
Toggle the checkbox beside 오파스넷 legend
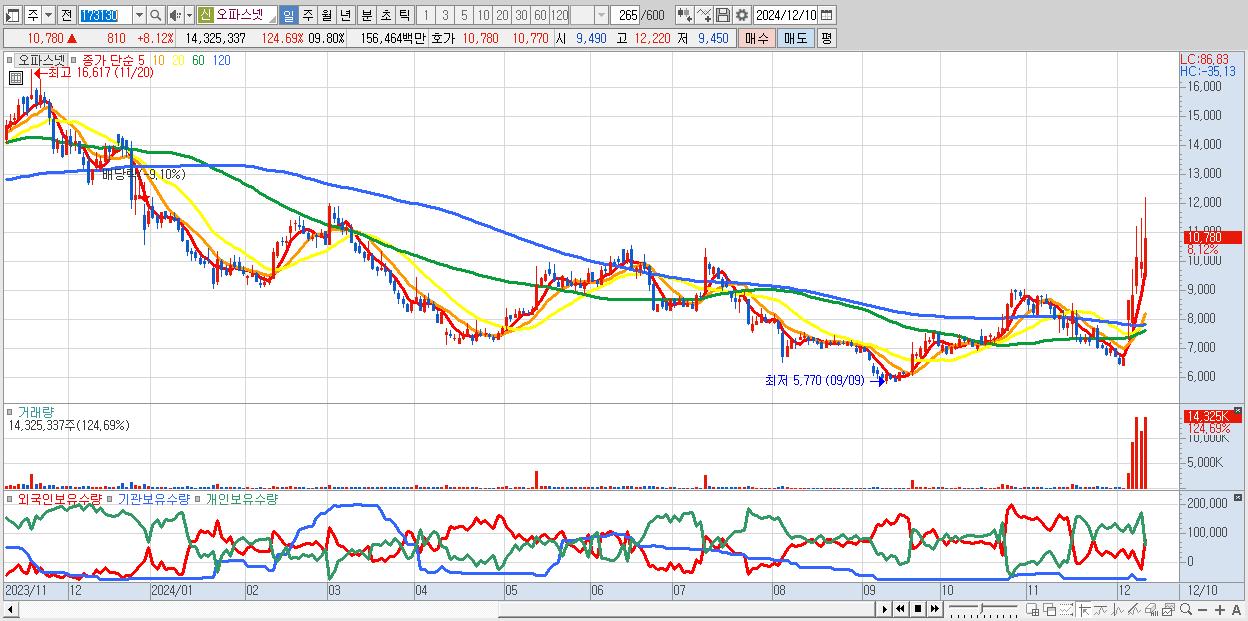pyautogui.click(x=12, y=60)
